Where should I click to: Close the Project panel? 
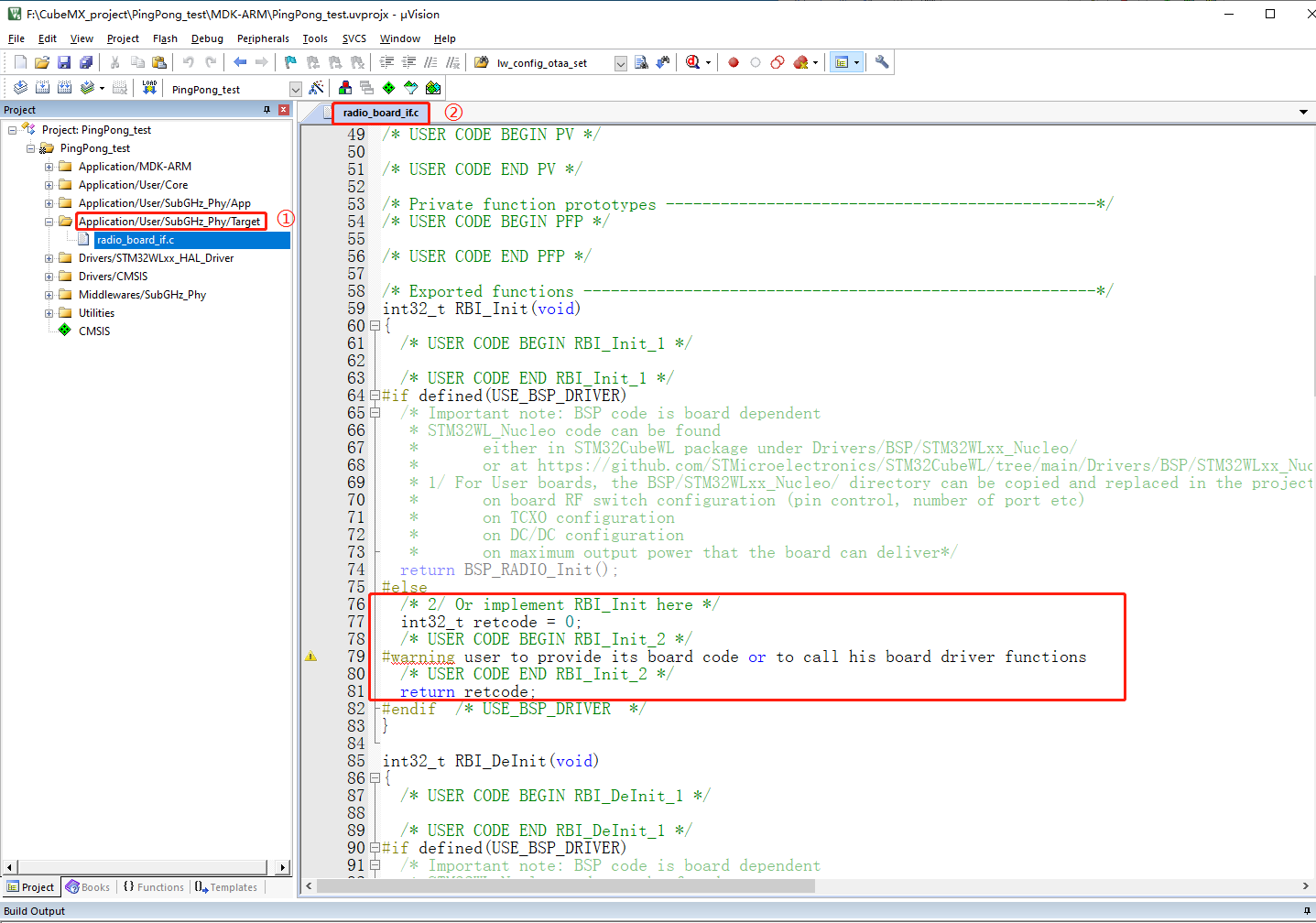[x=284, y=110]
